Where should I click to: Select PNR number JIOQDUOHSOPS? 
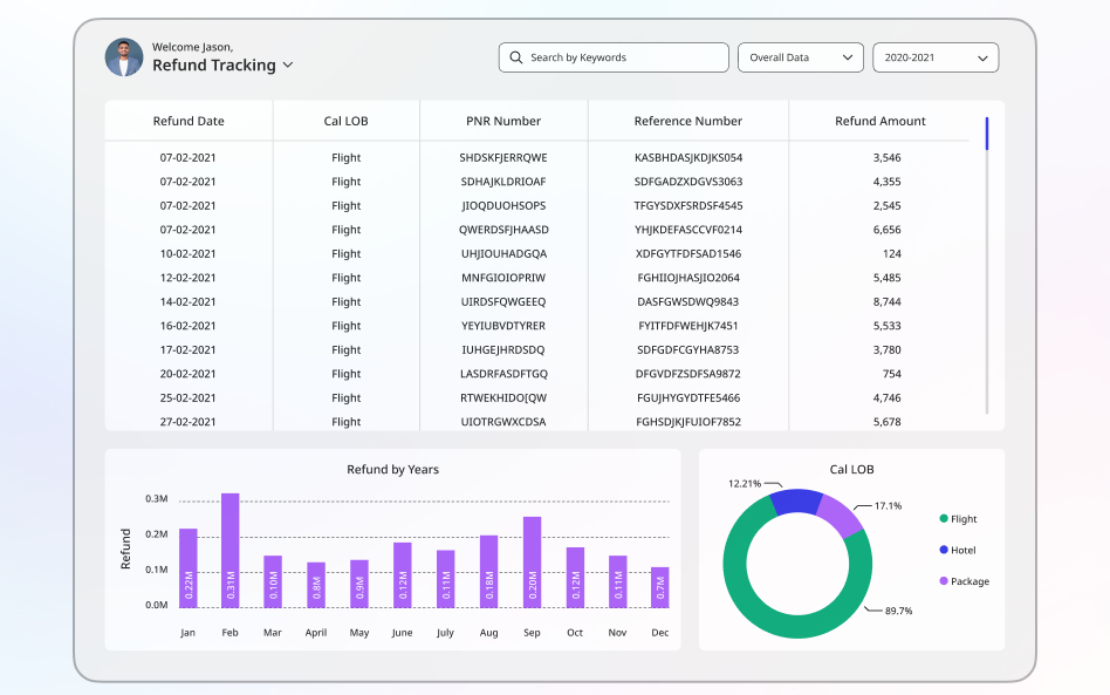point(503,206)
